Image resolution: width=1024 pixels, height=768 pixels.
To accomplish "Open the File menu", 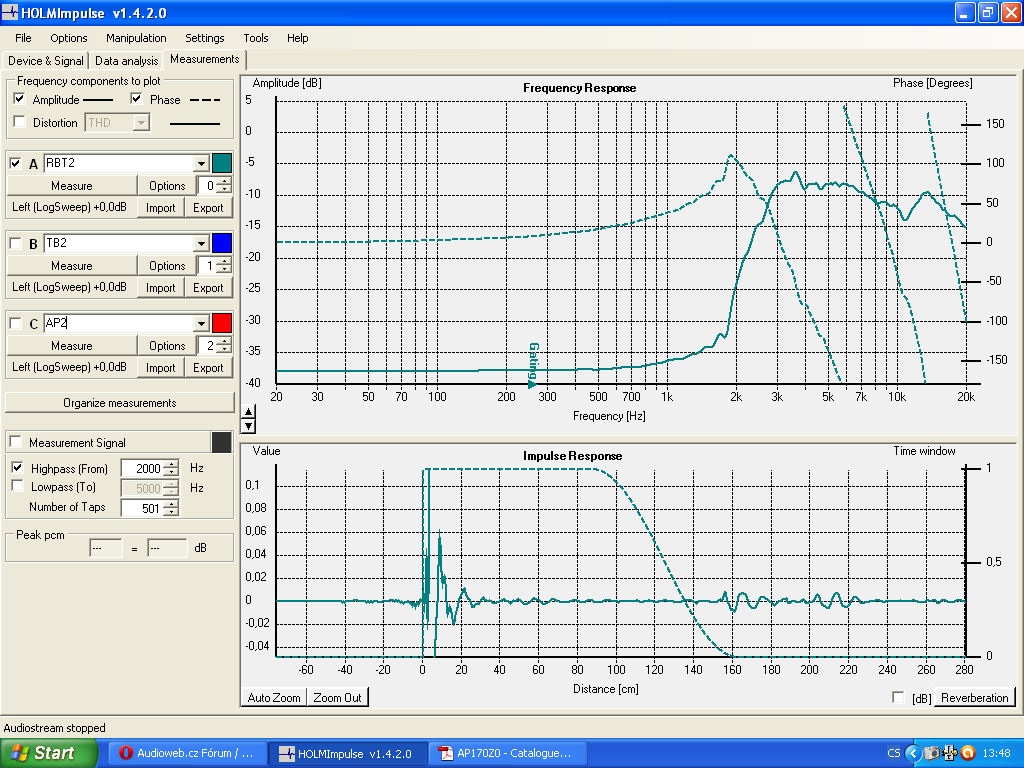I will pos(23,38).
